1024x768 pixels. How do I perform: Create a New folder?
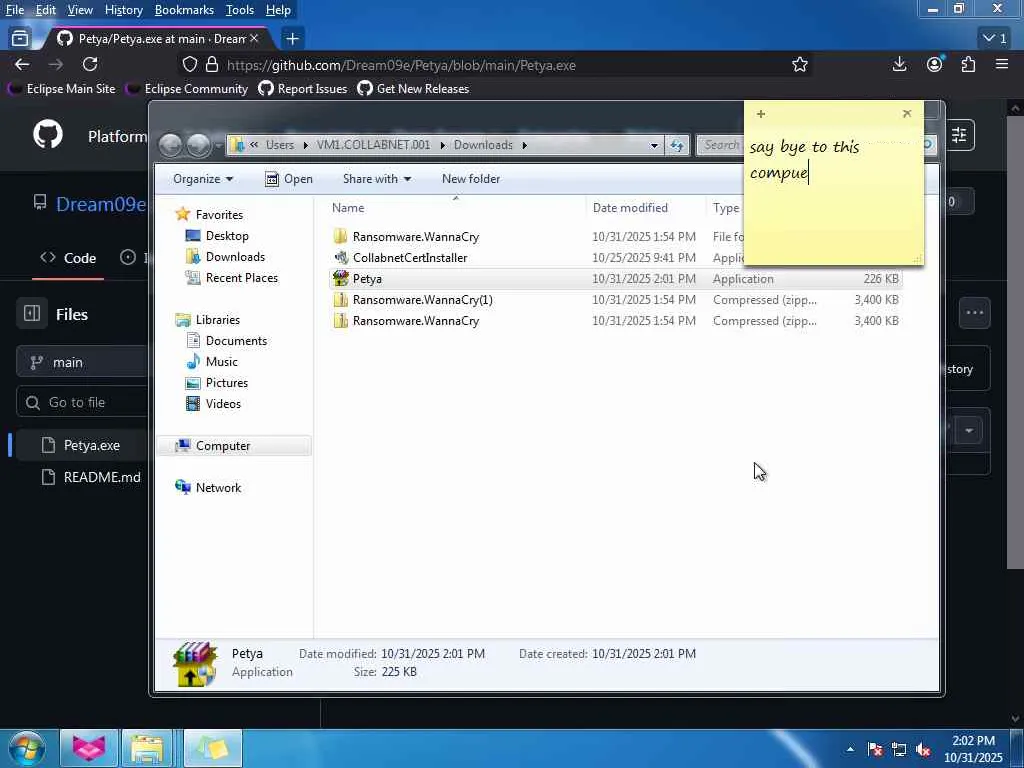point(471,179)
